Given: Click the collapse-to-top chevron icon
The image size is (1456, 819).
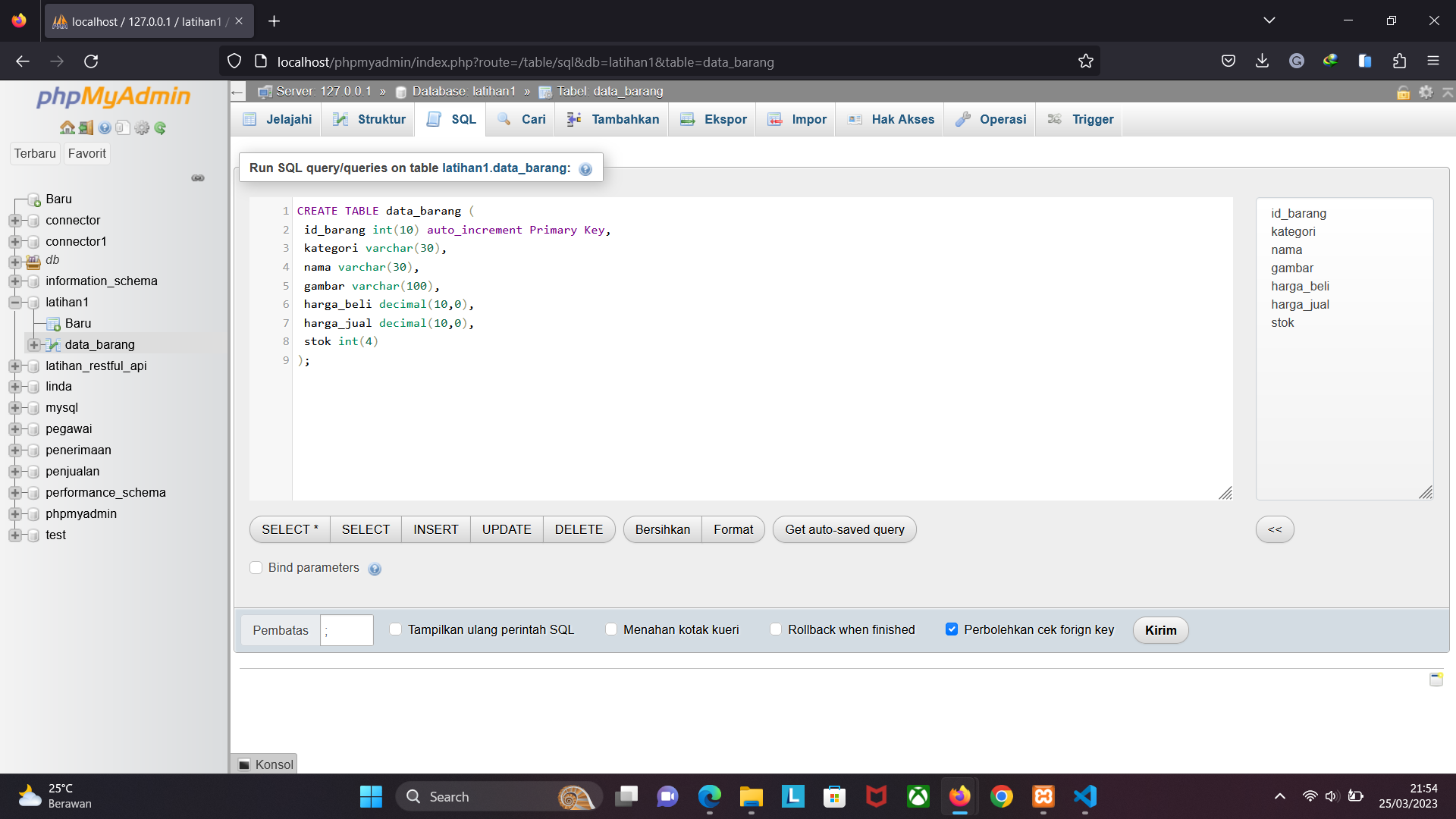Looking at the screenshot, I should click(1448, 91).
